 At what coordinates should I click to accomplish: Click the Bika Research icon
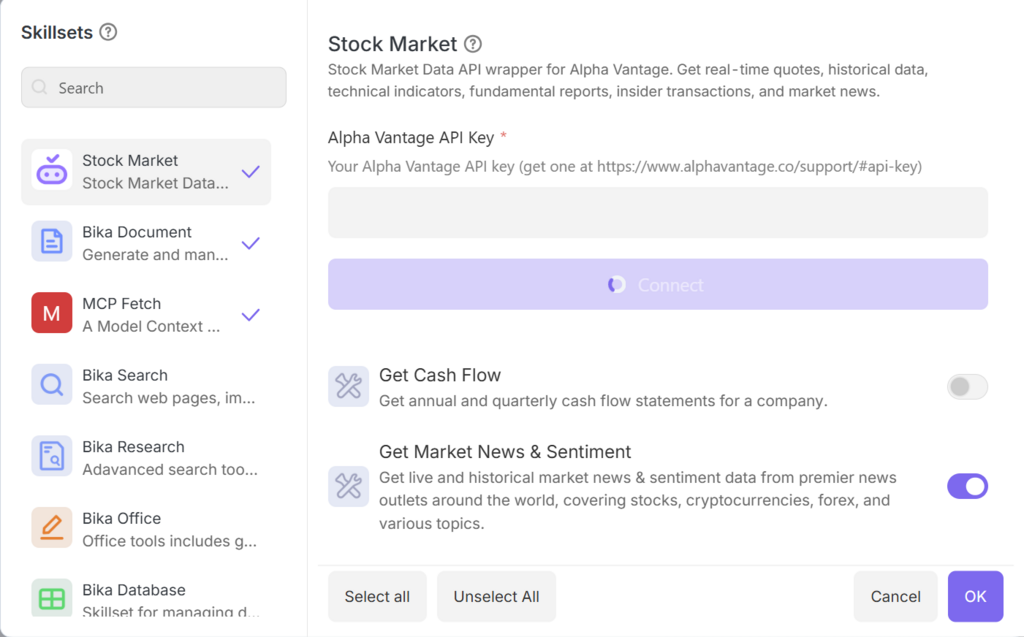[52, 457]
